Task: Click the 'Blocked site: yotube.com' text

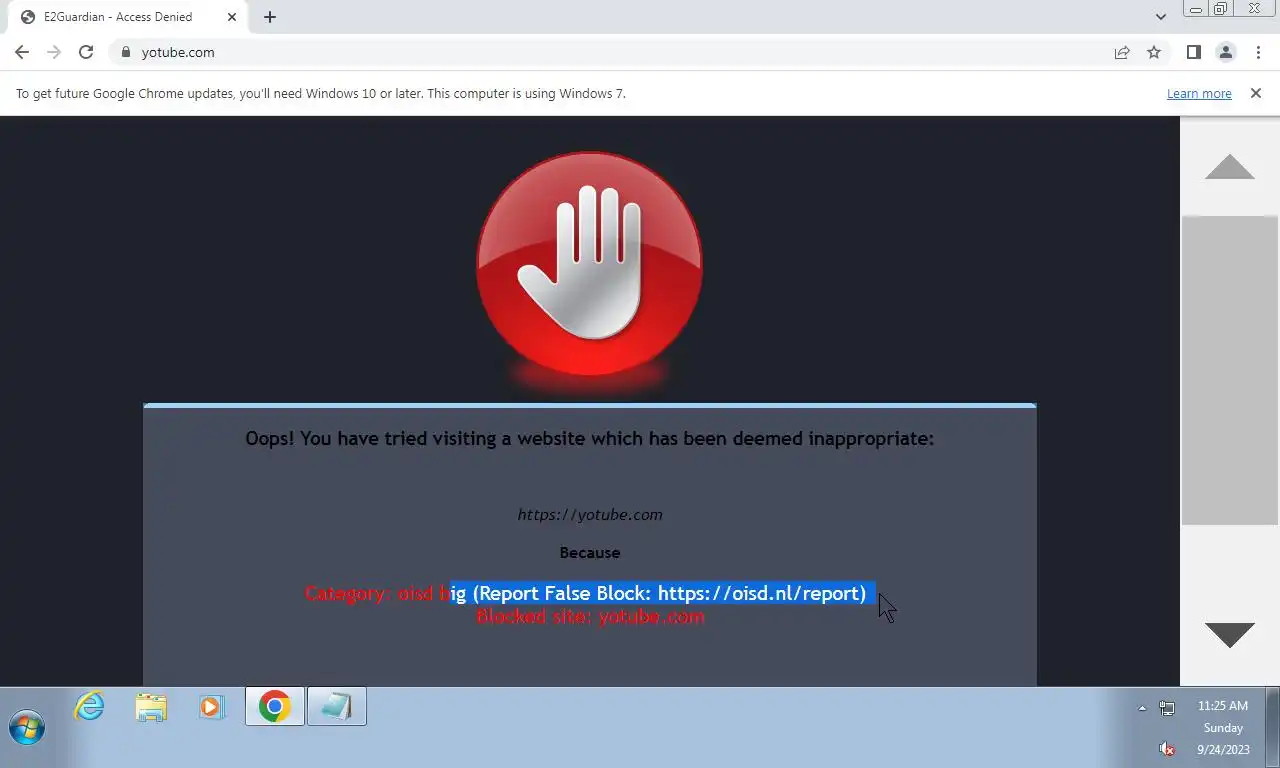Action: tap(590, 617)
